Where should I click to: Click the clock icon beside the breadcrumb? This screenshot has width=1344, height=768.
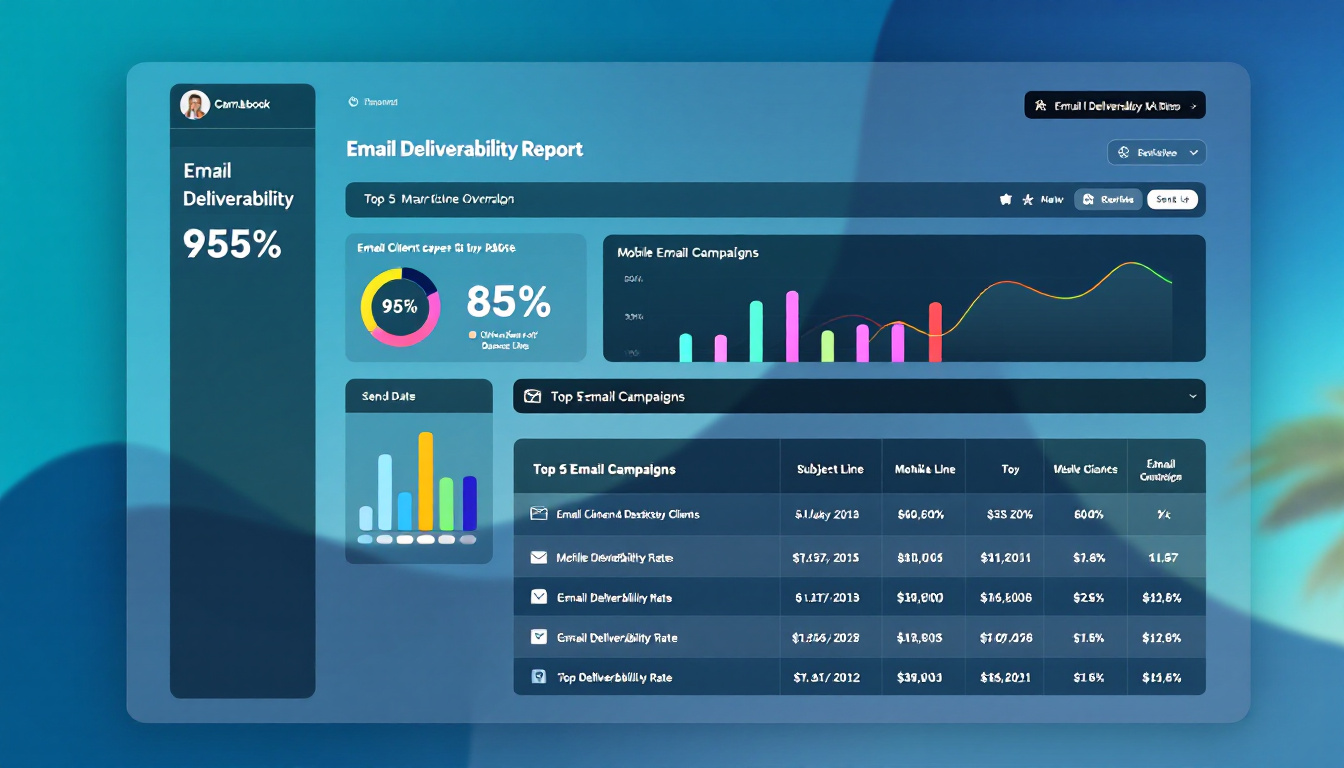(353, 102)
